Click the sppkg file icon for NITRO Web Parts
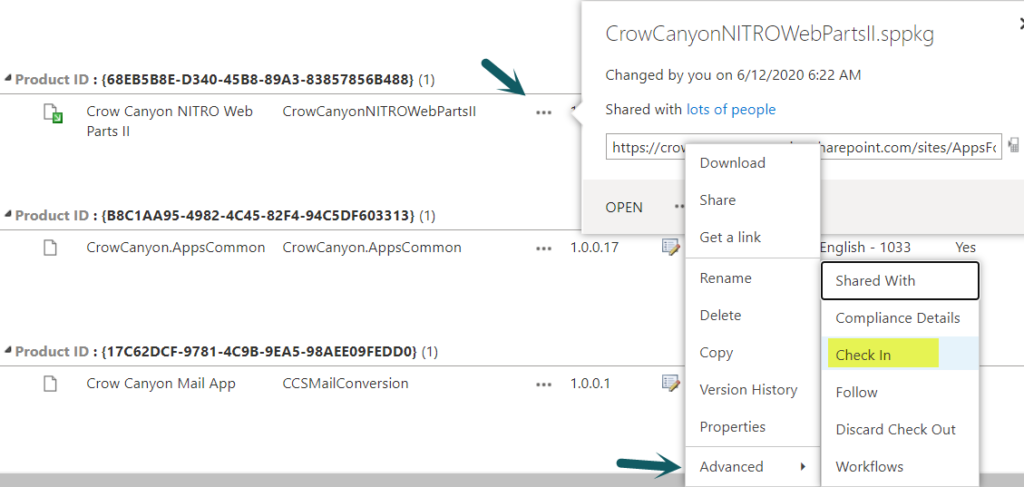 click(x=52, y=114)
